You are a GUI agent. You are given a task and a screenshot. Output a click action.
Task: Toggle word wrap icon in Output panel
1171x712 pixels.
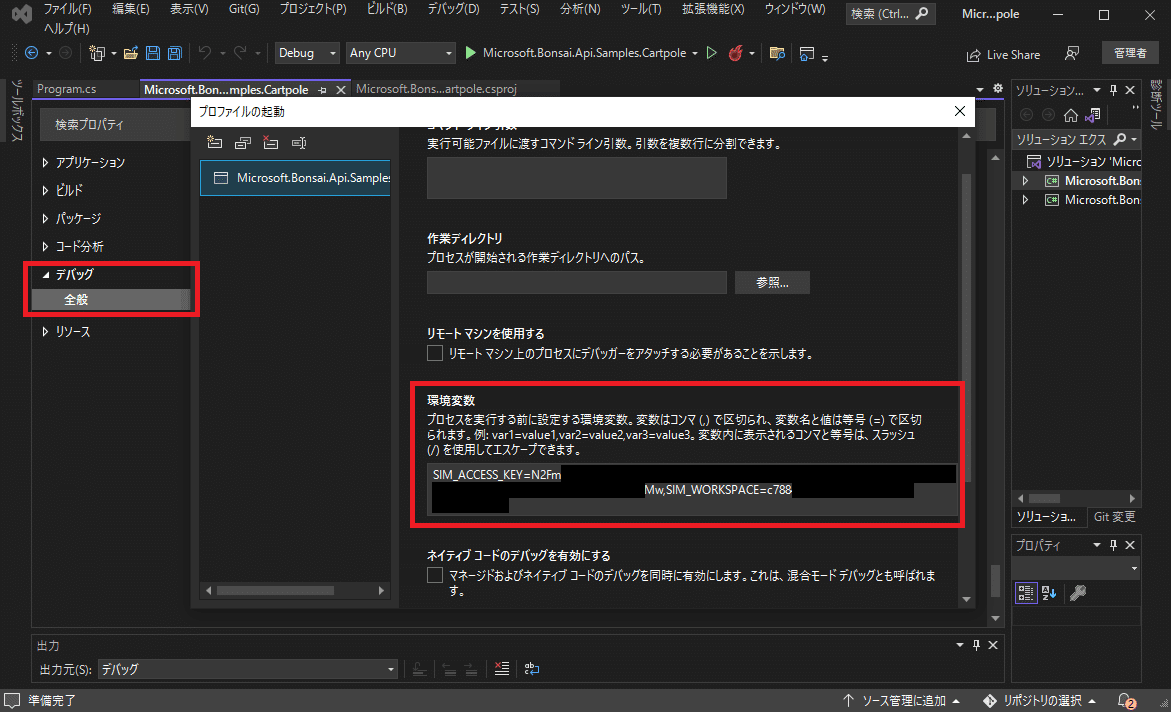click(532, 669)
